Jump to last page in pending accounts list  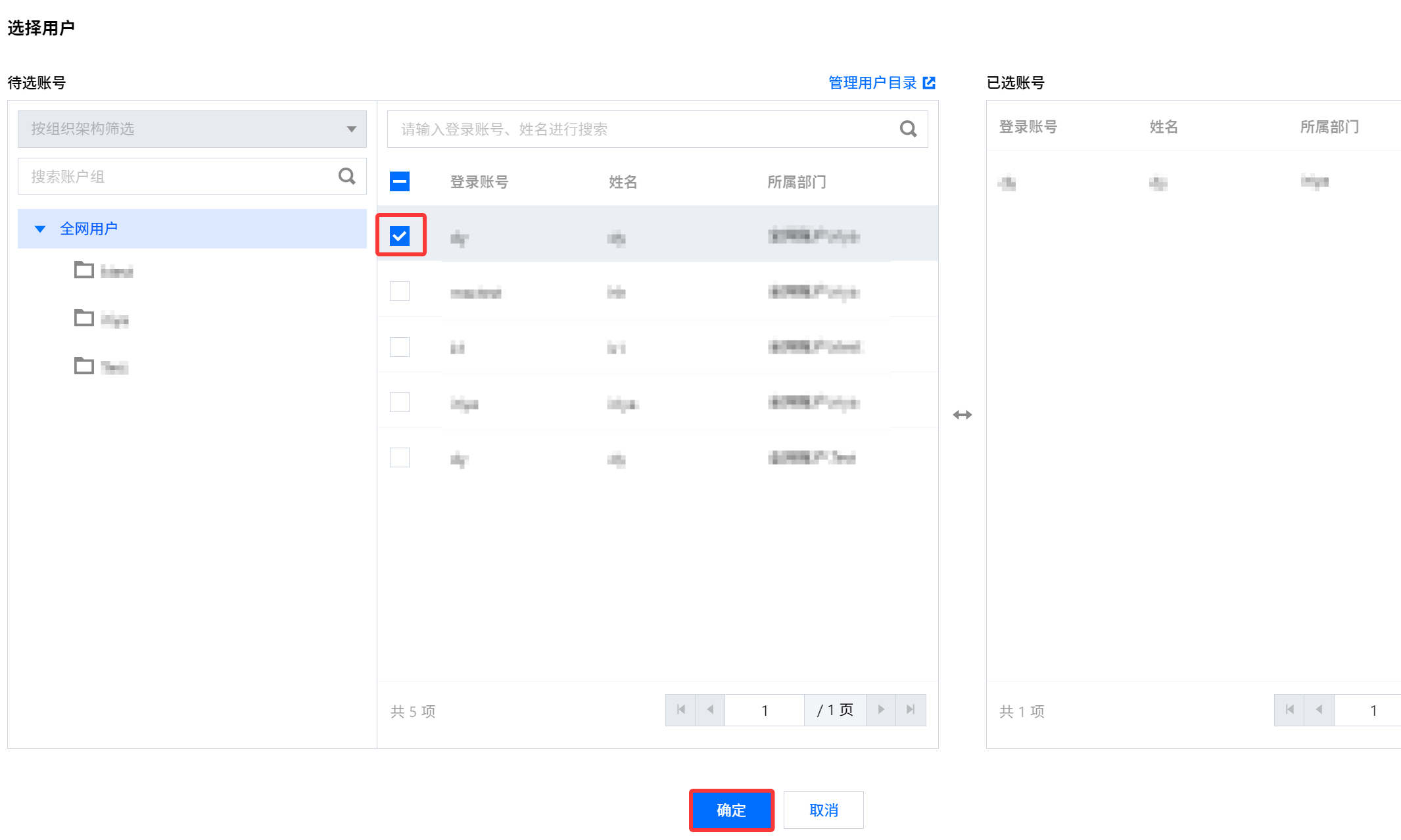tap(911, 710)
